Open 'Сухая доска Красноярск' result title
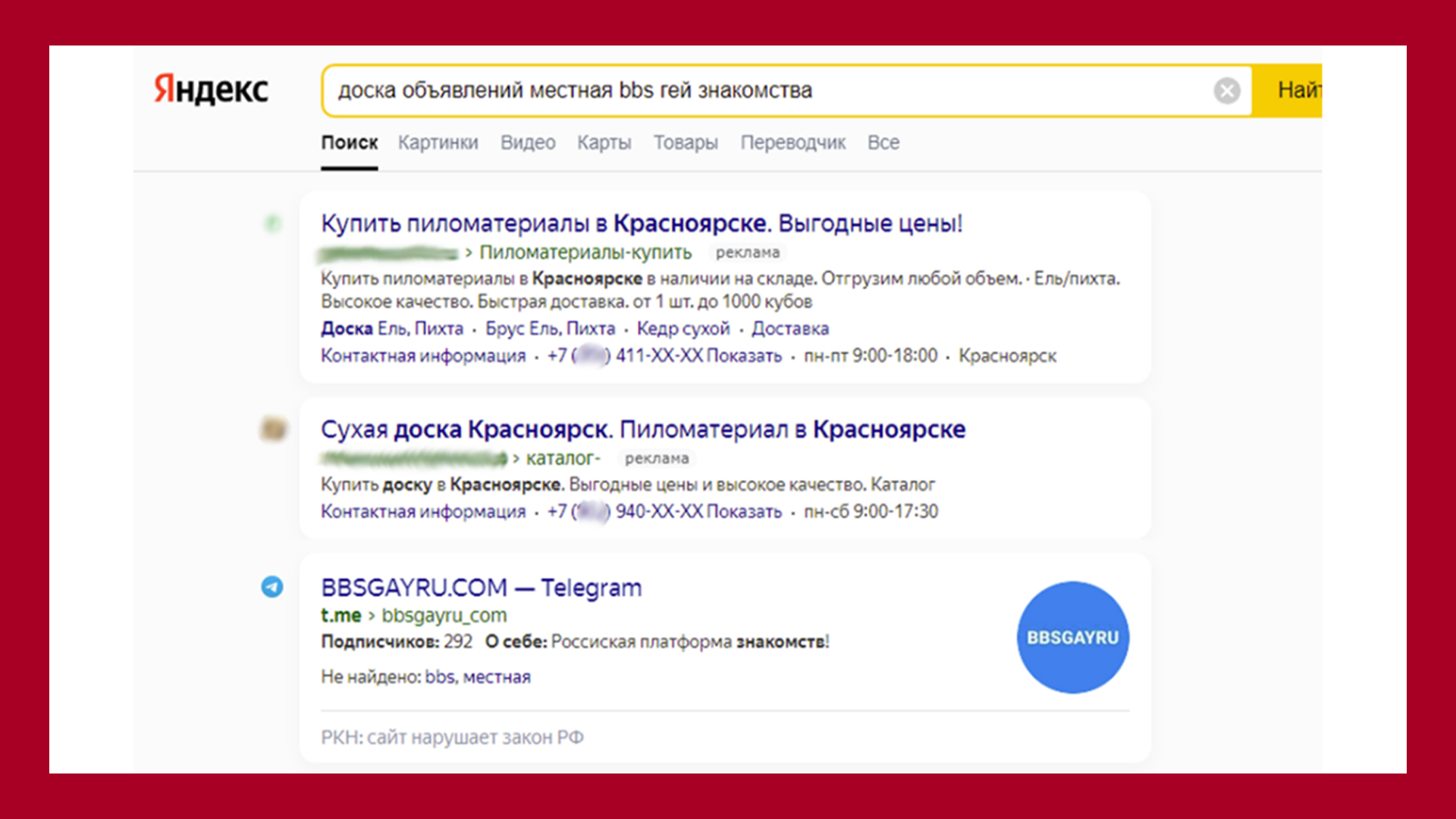1456x819 pixels. (643, 429)
